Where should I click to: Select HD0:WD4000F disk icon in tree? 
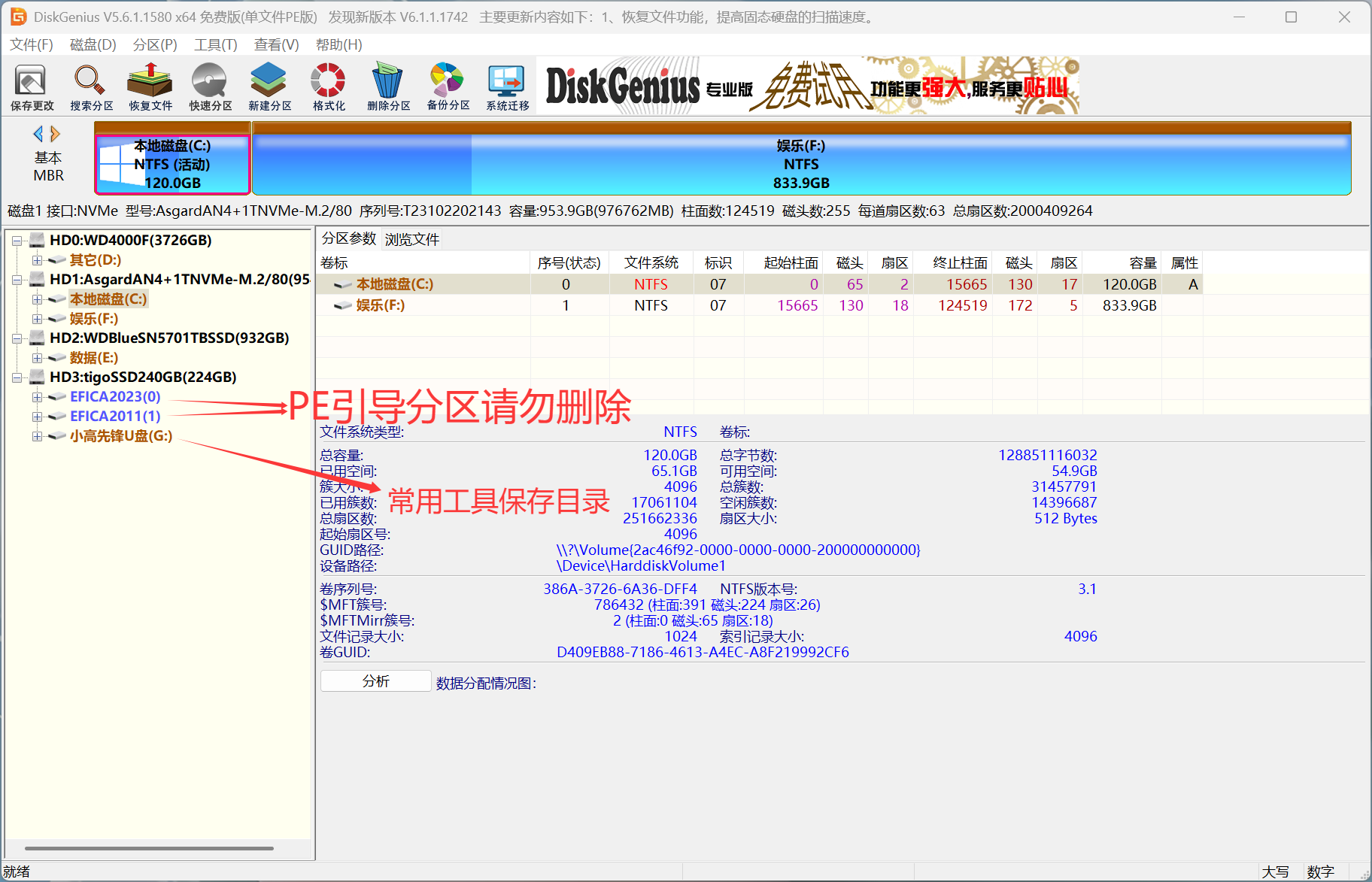pyautogui.click(x=38, y=241)
